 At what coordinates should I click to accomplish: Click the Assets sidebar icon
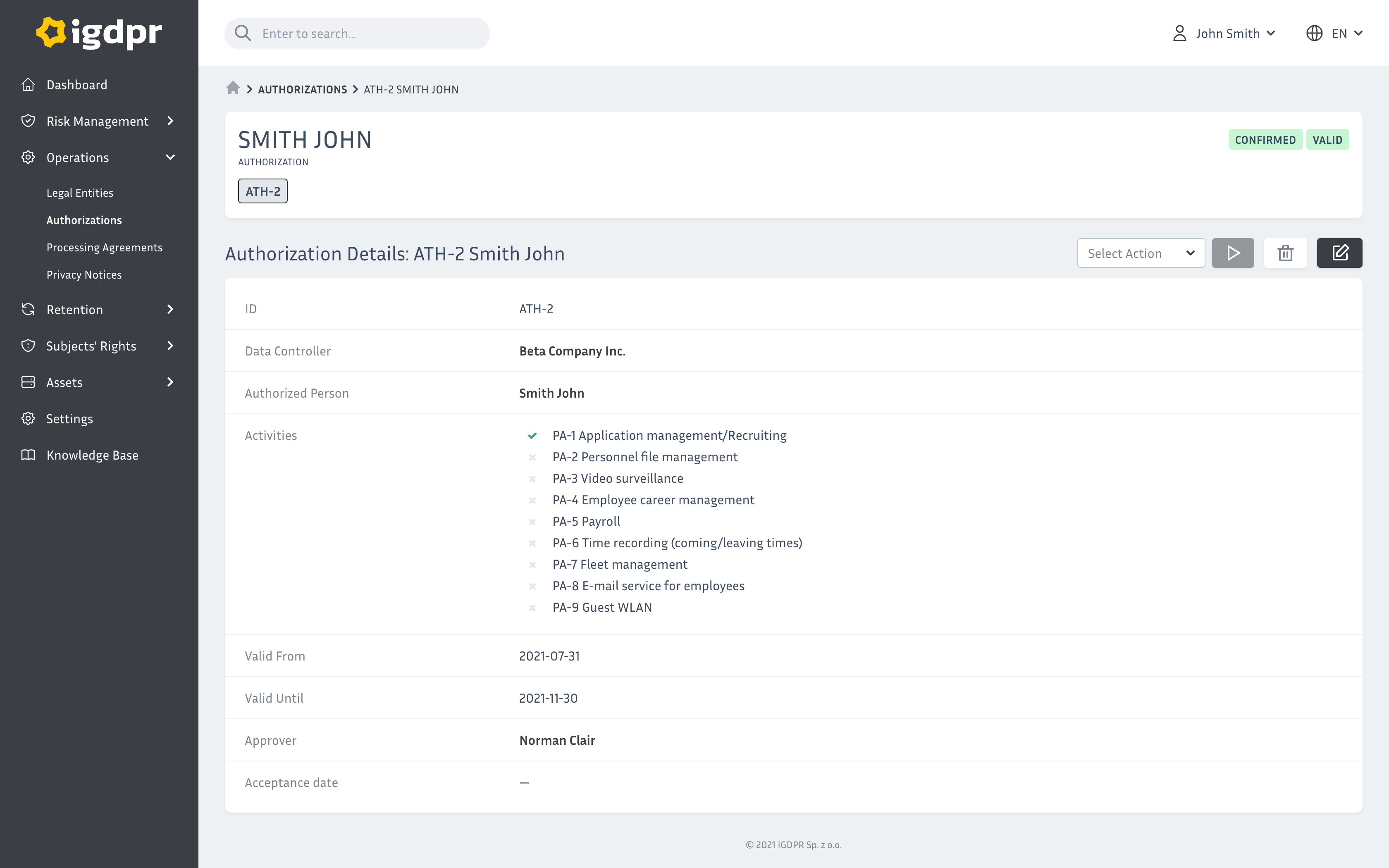(28, 382)
